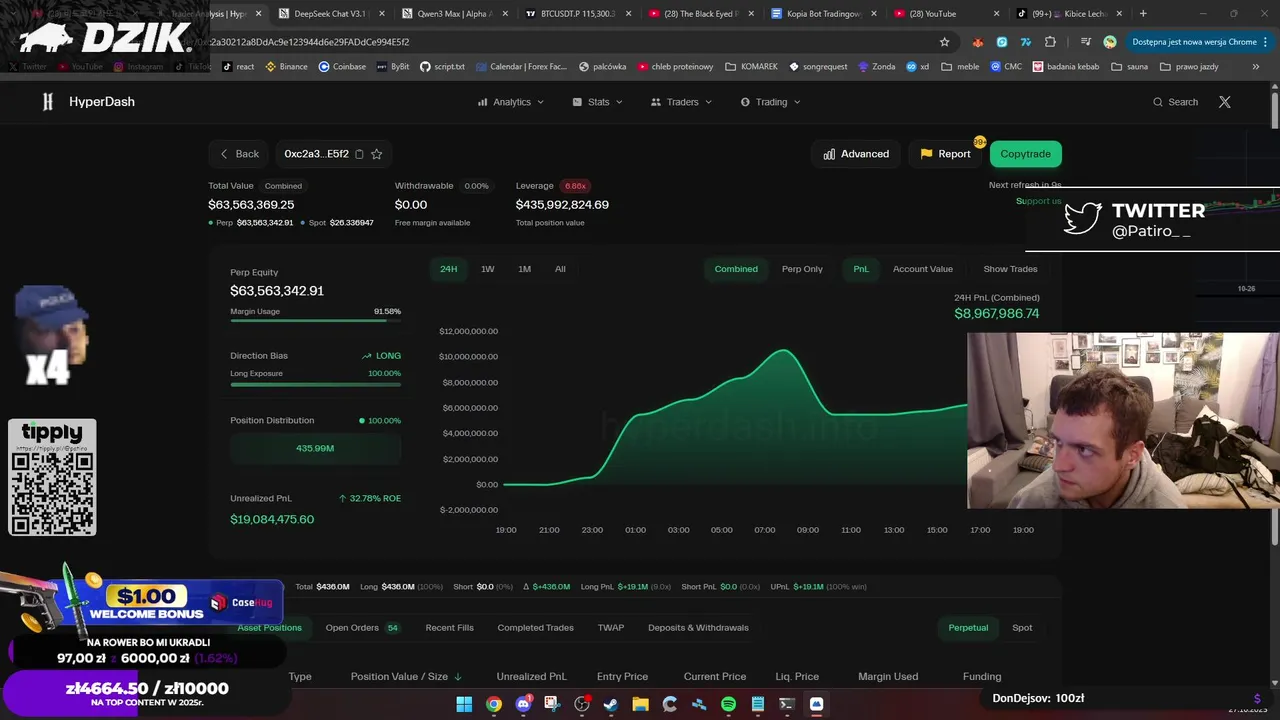Viewport: 1280px width, 720px height.
Task: Go back using the Back button
Action: tap(239, 154)
